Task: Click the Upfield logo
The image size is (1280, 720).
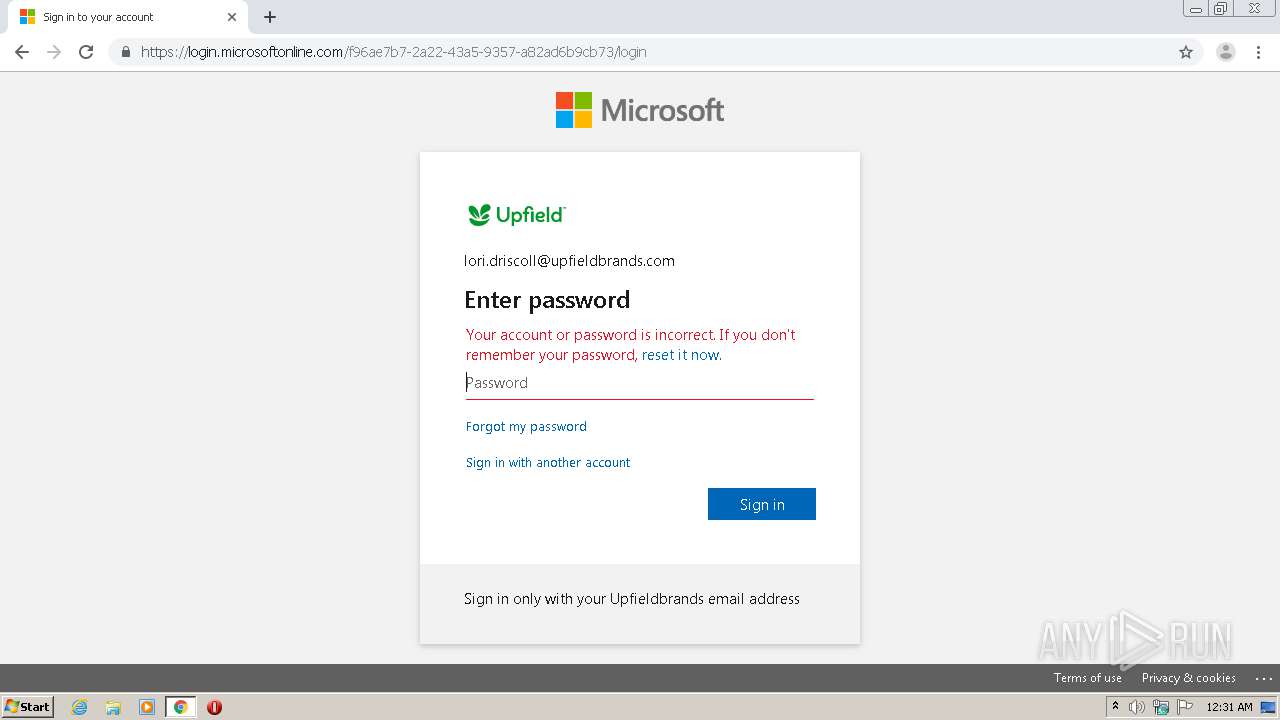Action: (x=516, y=215)
